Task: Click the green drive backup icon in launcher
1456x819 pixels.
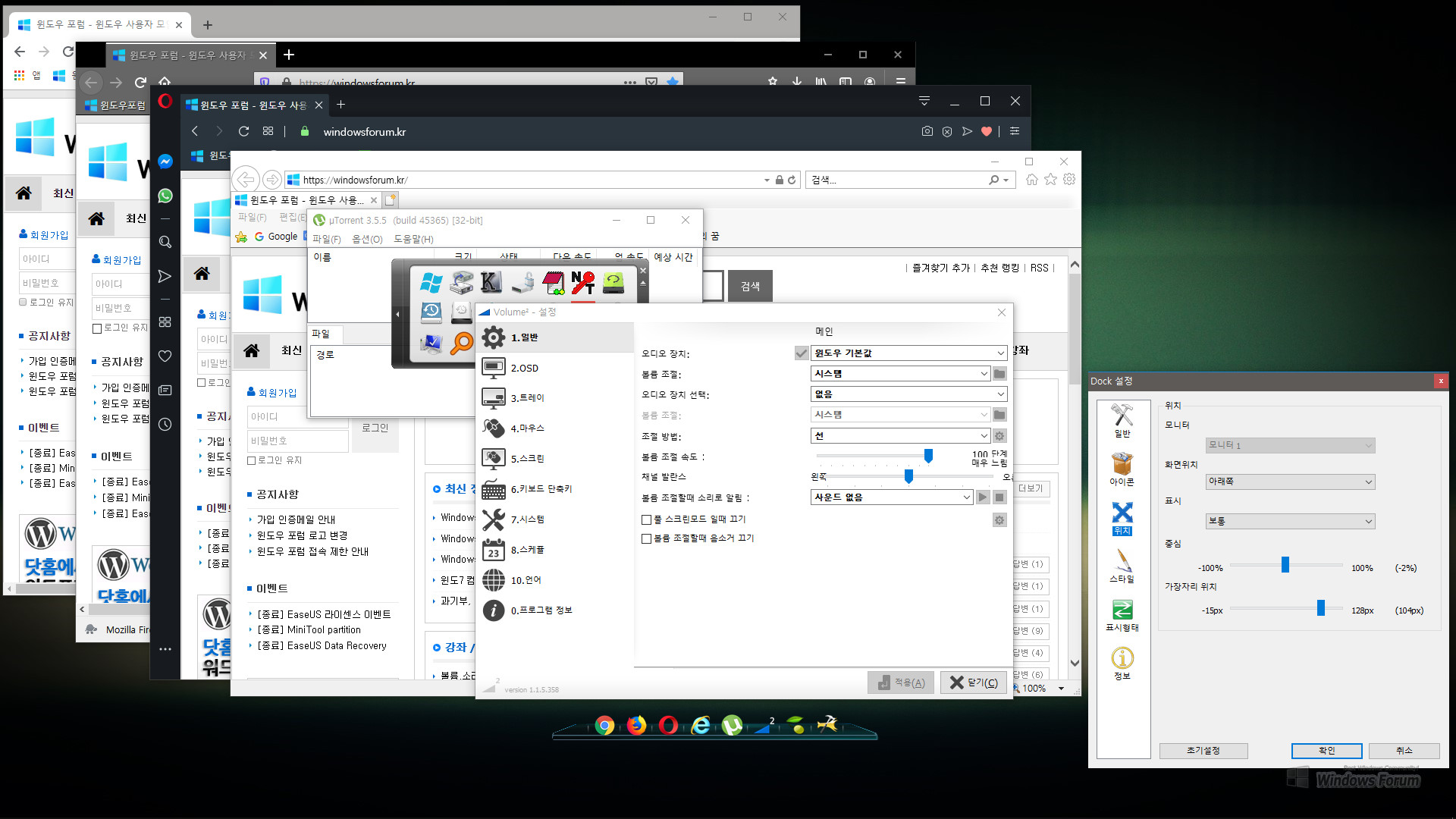Action: tap(613, 283)
